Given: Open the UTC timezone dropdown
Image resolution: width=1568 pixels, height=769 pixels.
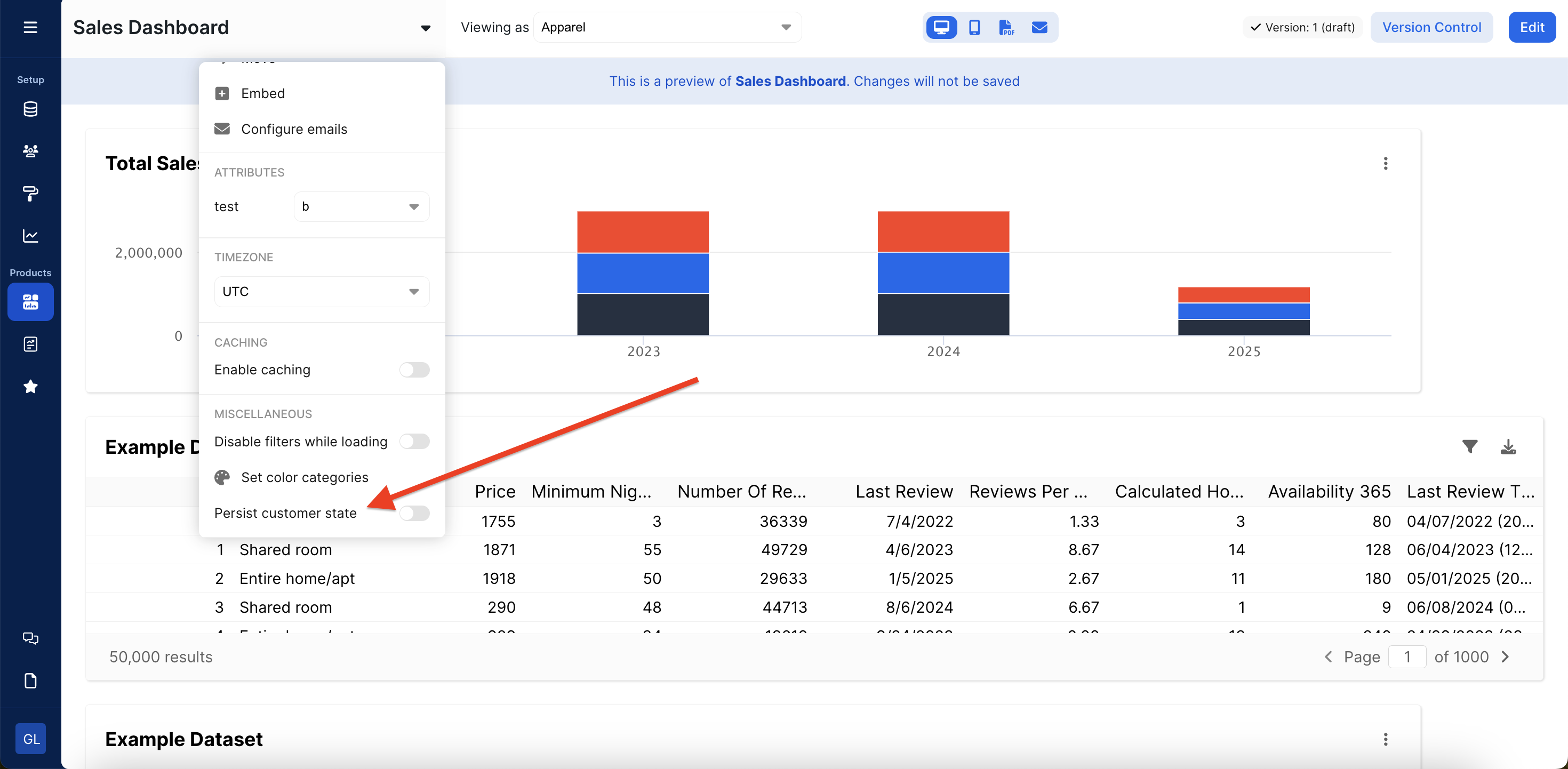Looking at the screenshot, I should [x=322, y=292].
